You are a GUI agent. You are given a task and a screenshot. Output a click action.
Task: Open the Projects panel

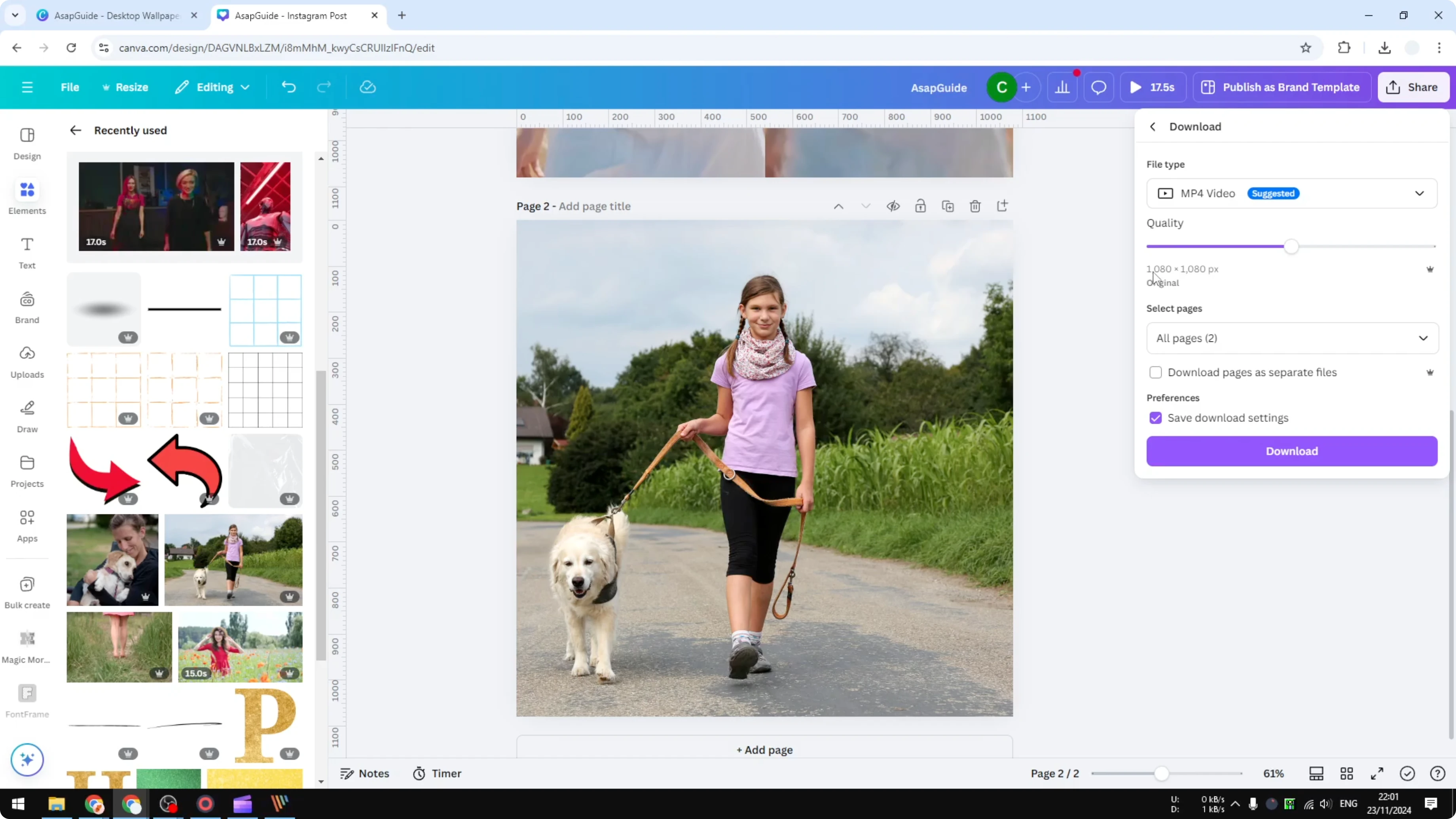pos(27,470)
